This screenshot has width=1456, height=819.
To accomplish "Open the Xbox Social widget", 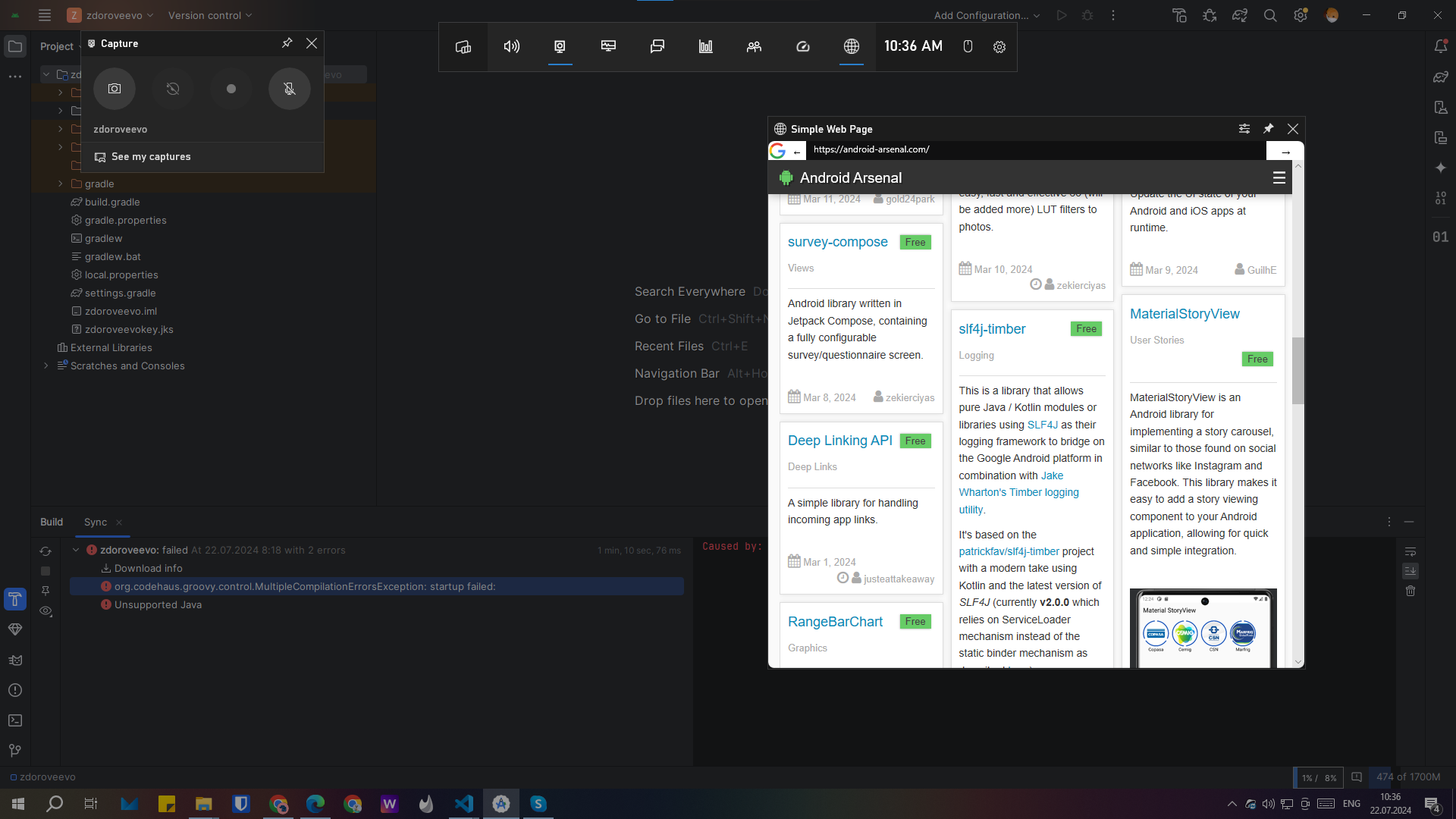I will point(754,47).
